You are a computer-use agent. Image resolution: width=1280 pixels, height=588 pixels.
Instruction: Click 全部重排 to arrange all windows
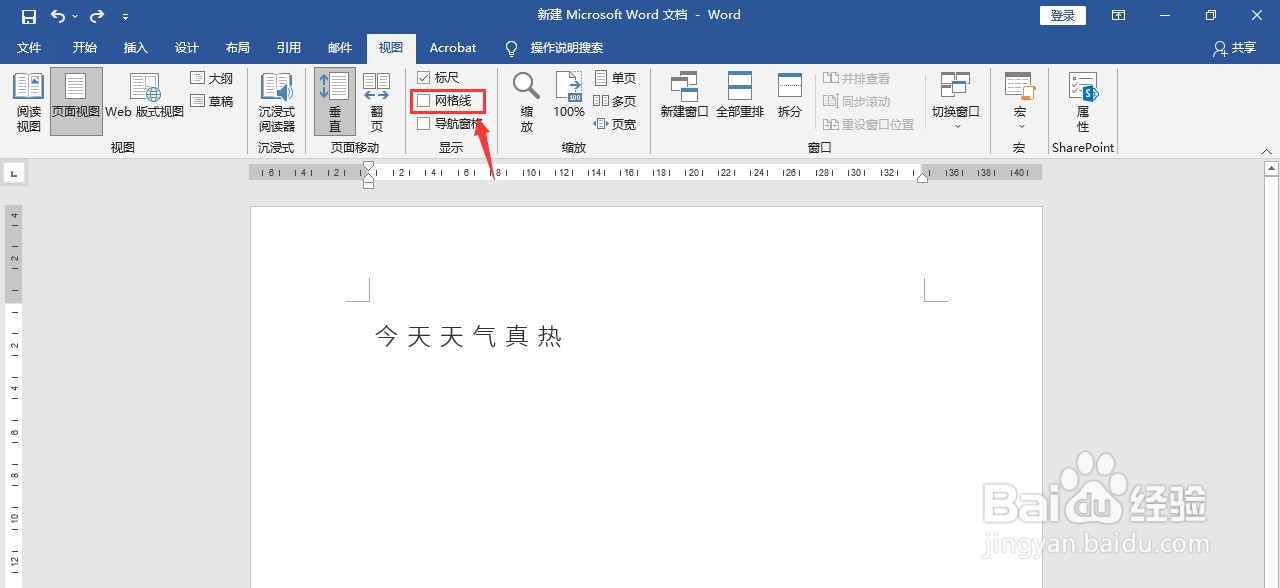pos(740,100)
